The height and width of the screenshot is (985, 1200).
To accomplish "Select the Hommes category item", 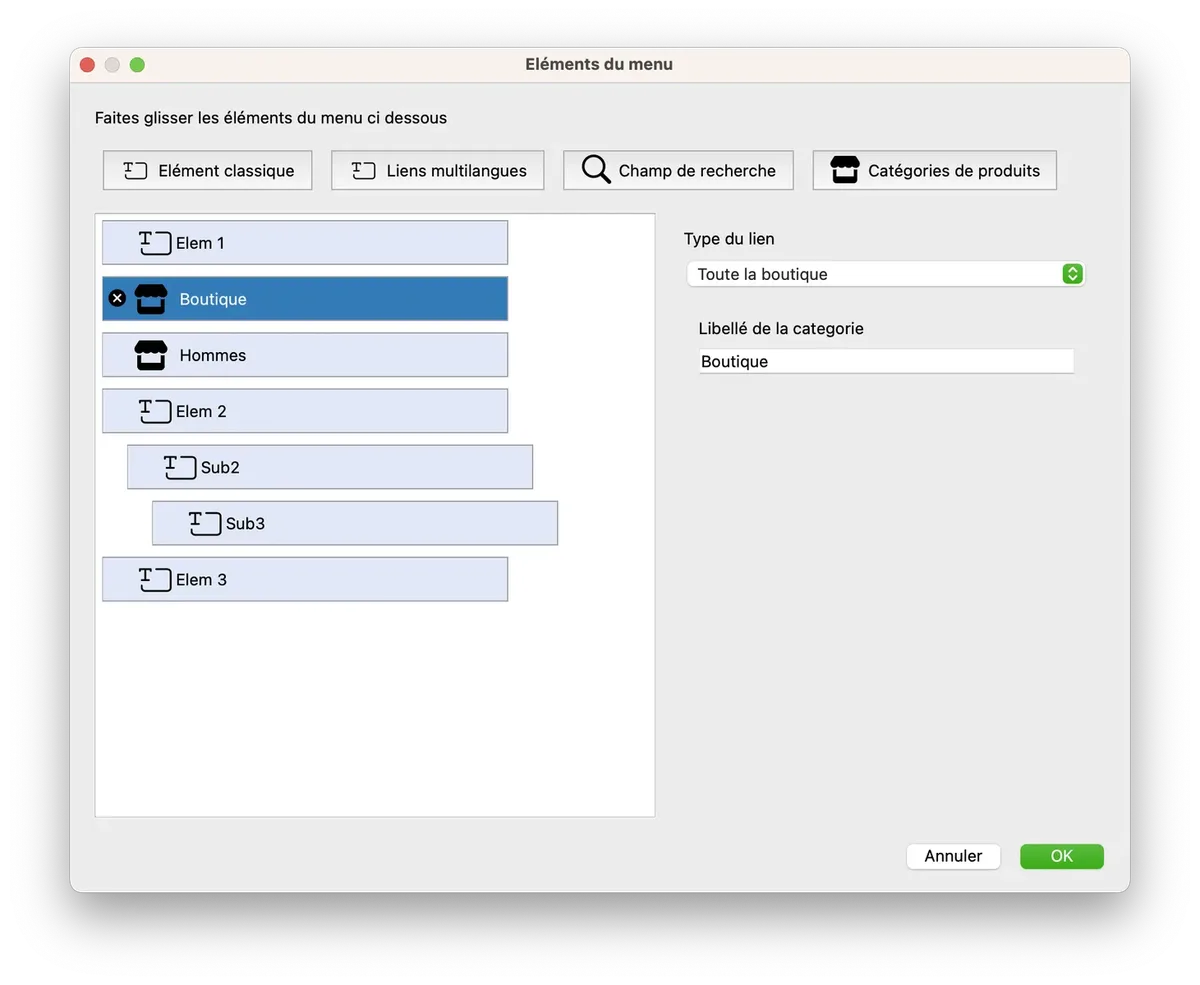I will point(305,355).
